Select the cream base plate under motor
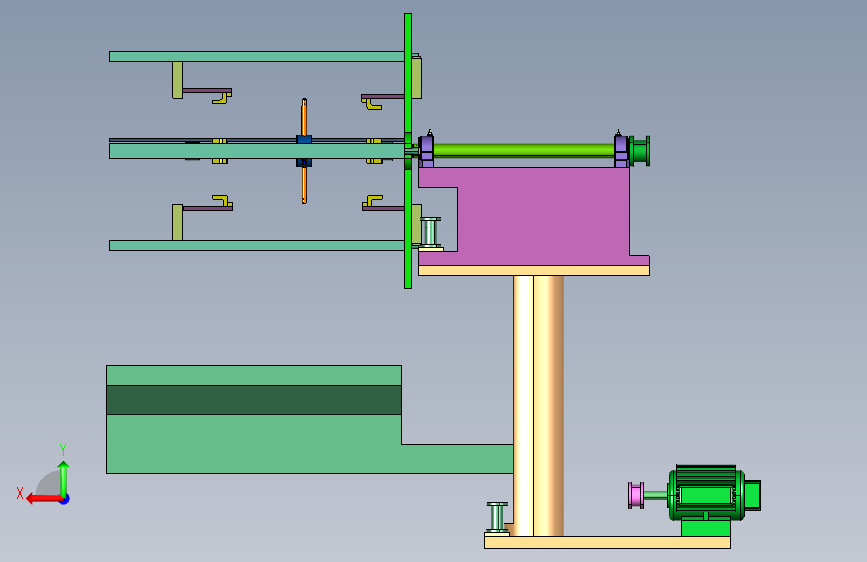 click(607, 542)
